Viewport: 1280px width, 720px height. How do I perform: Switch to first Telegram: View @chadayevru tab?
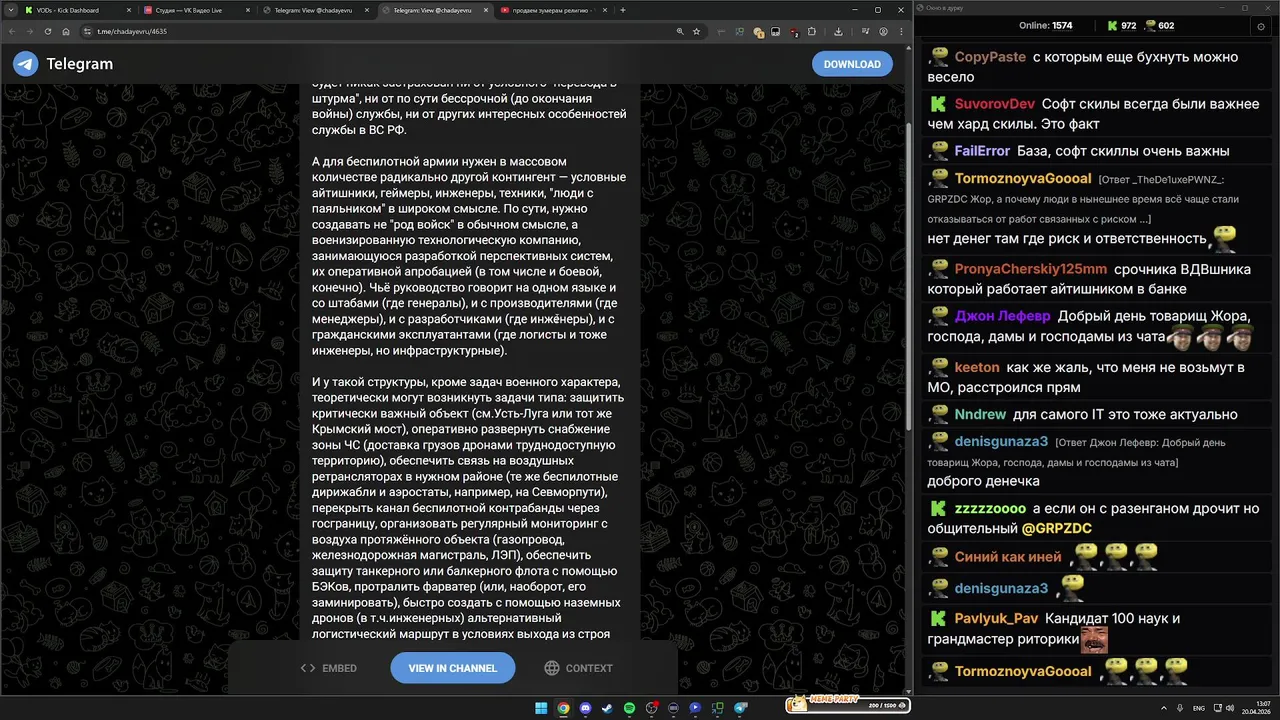(315, 10)
